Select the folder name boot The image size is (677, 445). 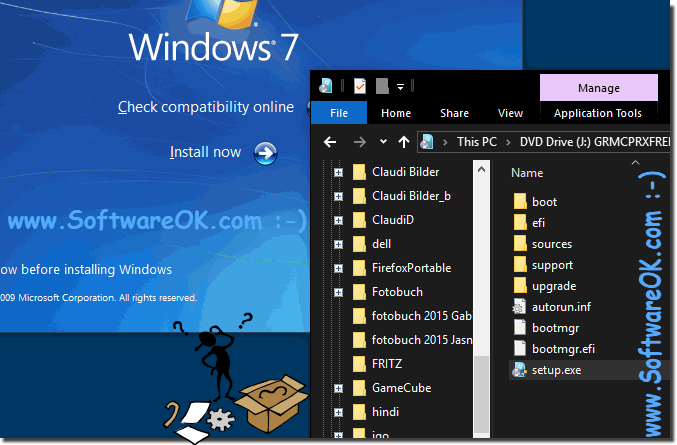(544, 202)
